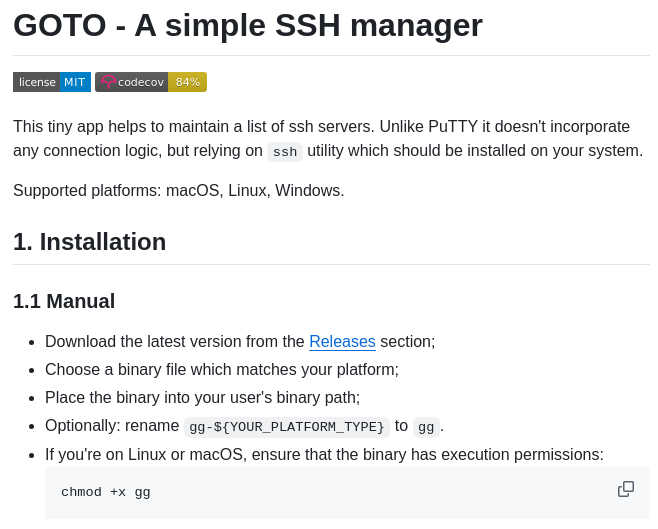Click the "Download the latest version" text
Screen dimensions: 658x529
click(175, 342)
